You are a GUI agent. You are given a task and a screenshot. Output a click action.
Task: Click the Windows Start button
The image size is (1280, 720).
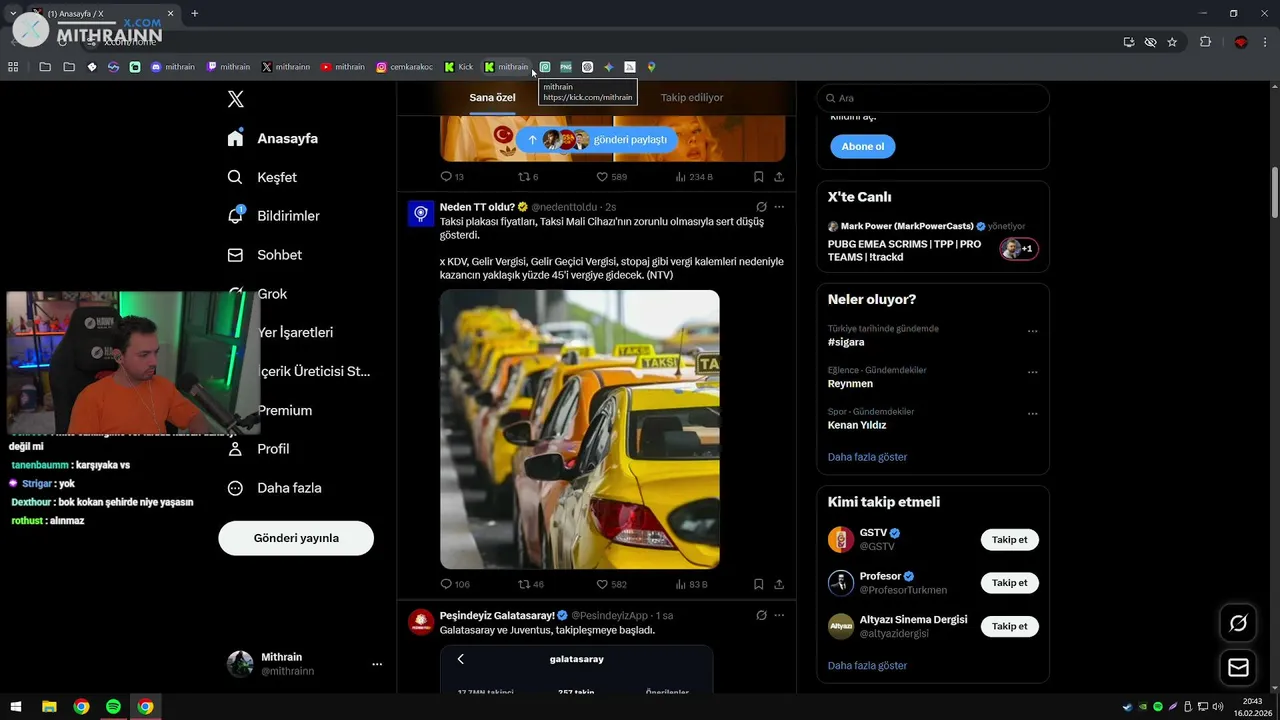click(x=16, y=707)
